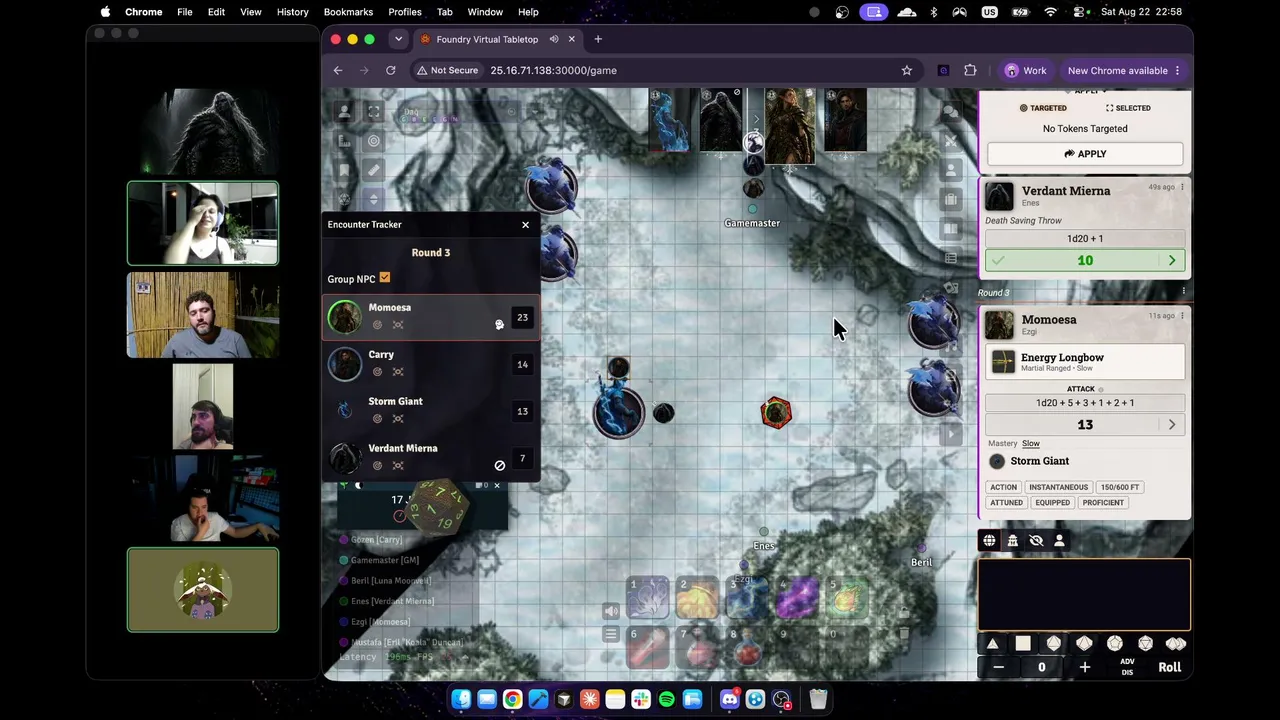Viewport: 1280px width, 720px height.
Task: Select the Token Controls tool in Foundry
Action: [x=344, y=111]
